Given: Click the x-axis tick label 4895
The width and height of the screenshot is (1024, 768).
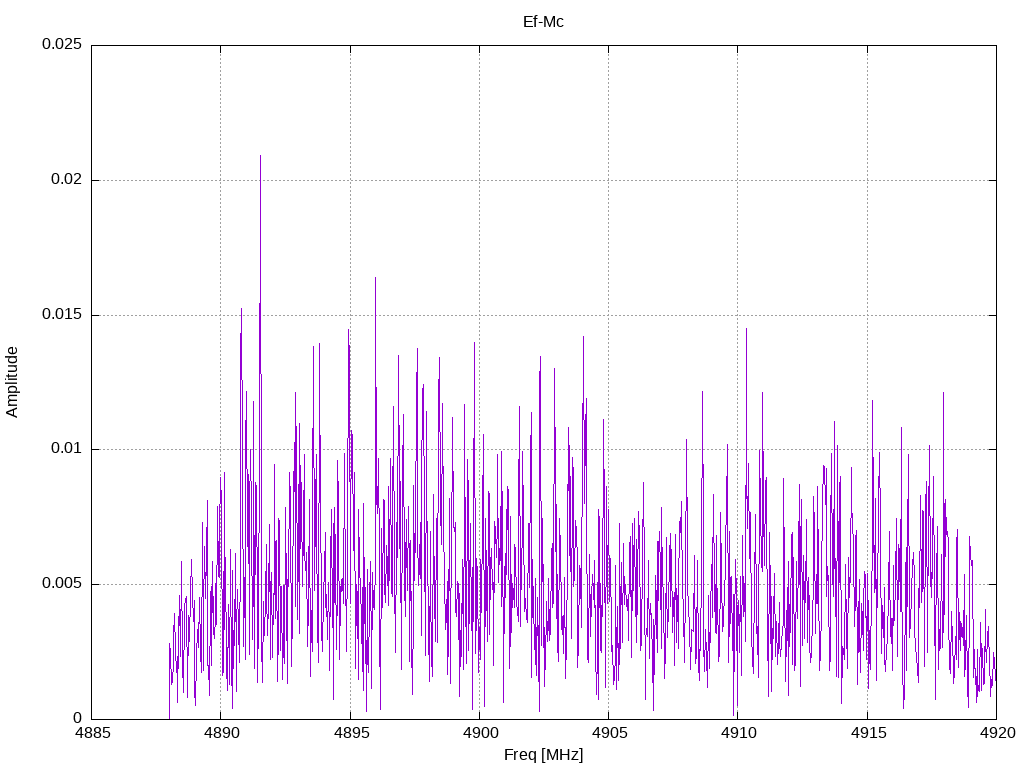Looking at the screenshot, I should 351,733.
